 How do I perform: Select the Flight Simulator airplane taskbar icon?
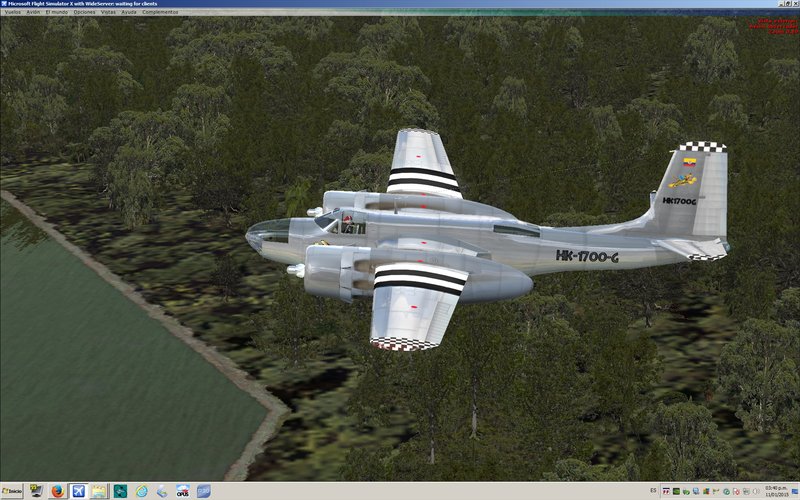point(78,491)
